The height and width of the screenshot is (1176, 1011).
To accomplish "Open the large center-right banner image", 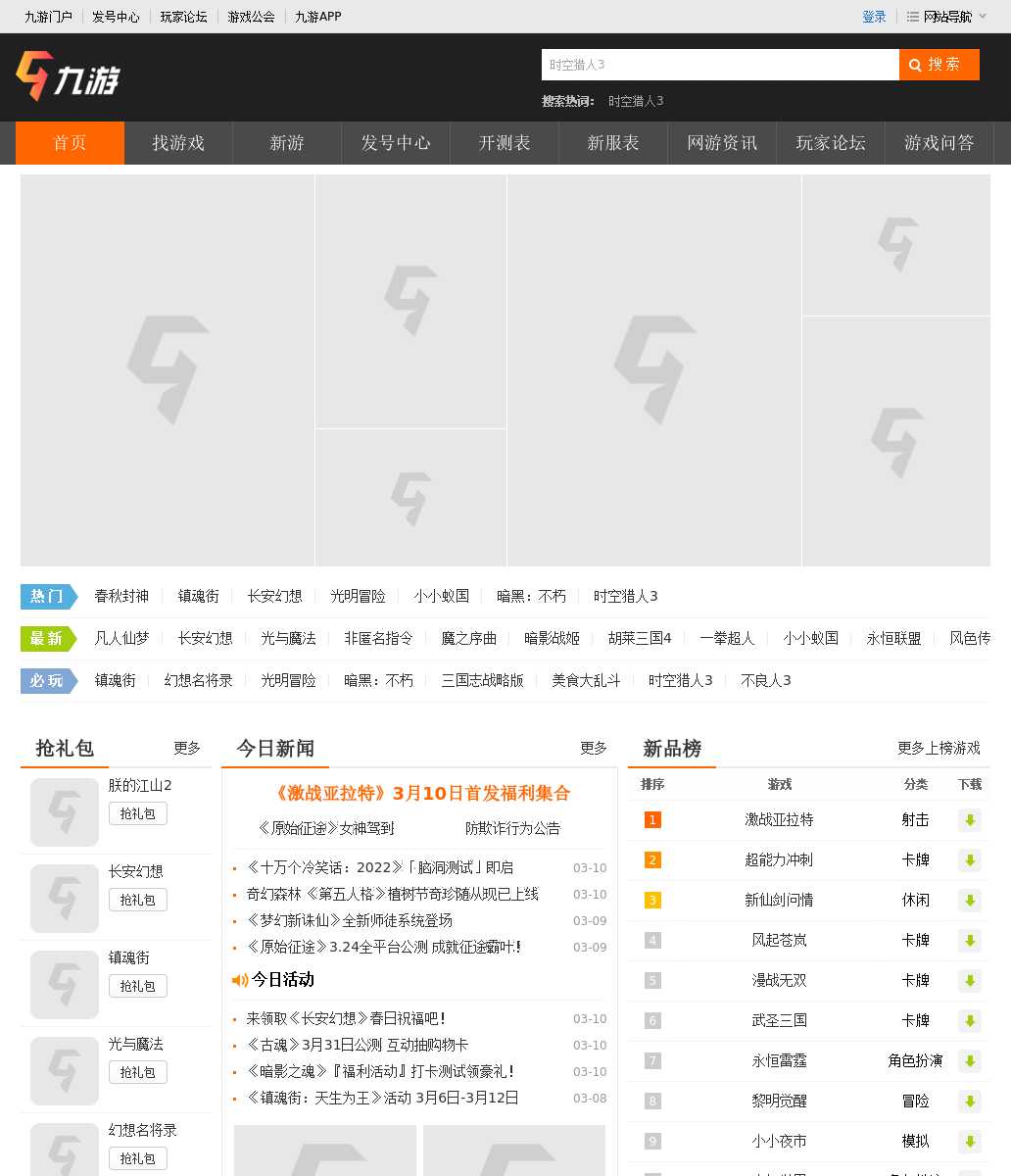I will pyautogui.click(x=654, y=370).
